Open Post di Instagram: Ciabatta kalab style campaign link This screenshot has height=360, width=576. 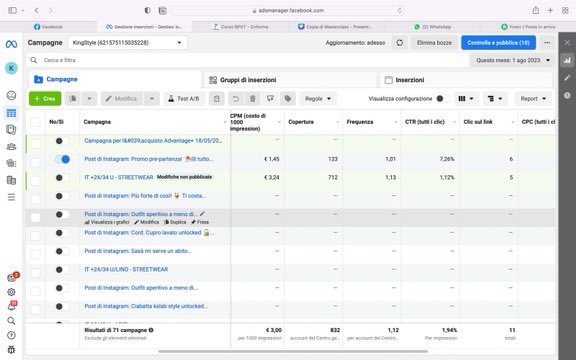coord(146,306)
